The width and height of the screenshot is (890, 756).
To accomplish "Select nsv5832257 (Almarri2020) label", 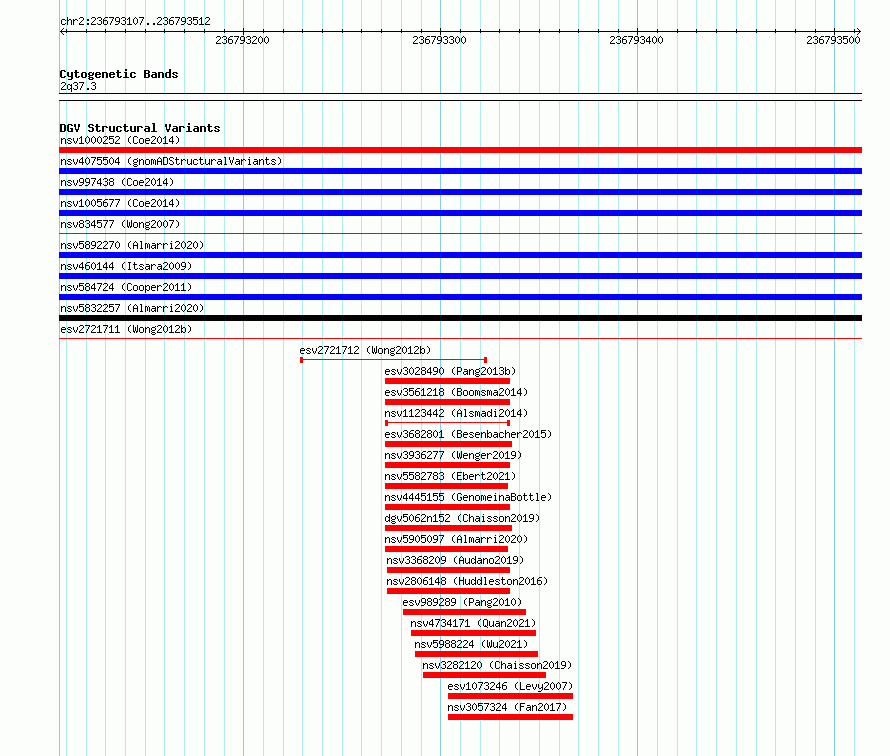I will click(132, 308).
